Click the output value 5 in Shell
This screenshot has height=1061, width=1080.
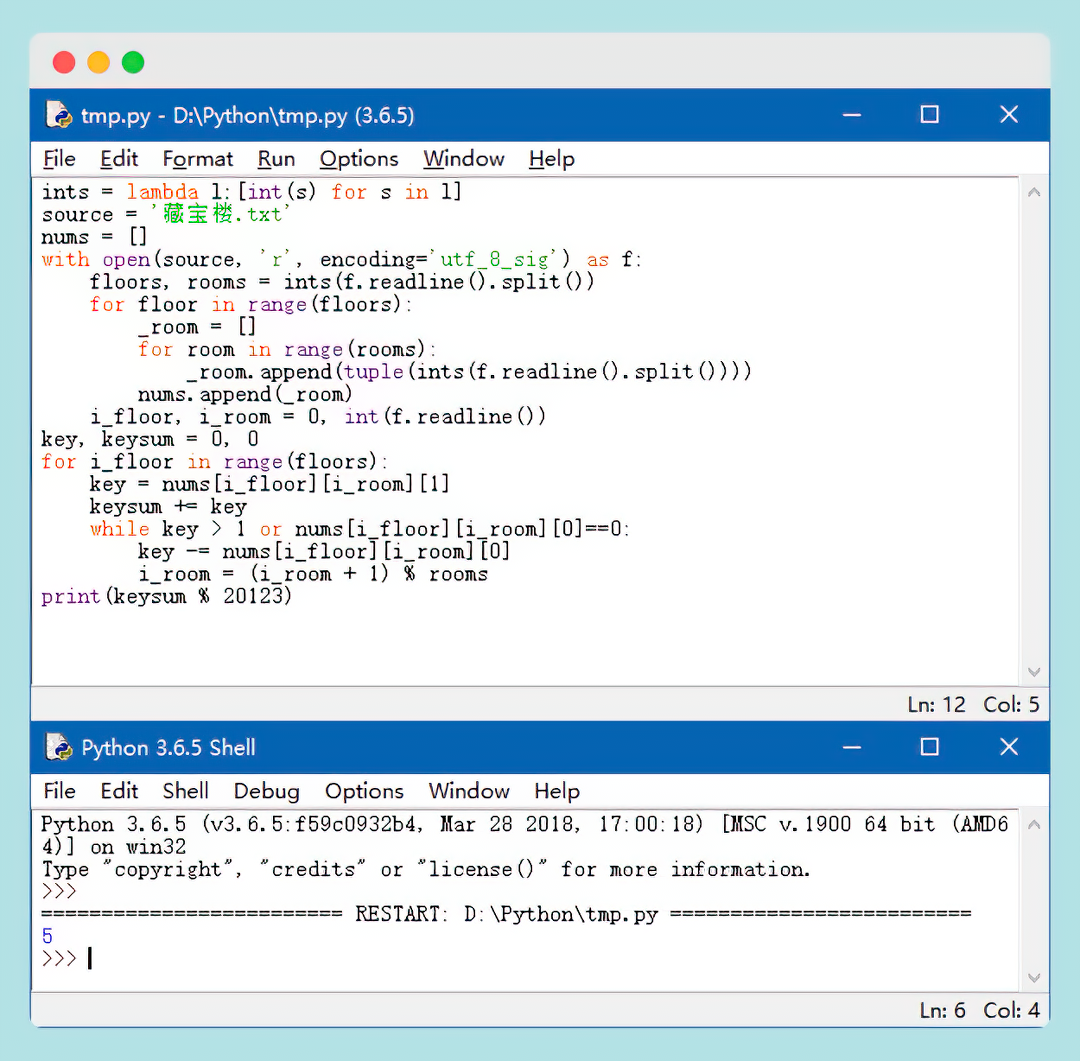[47, 936]
